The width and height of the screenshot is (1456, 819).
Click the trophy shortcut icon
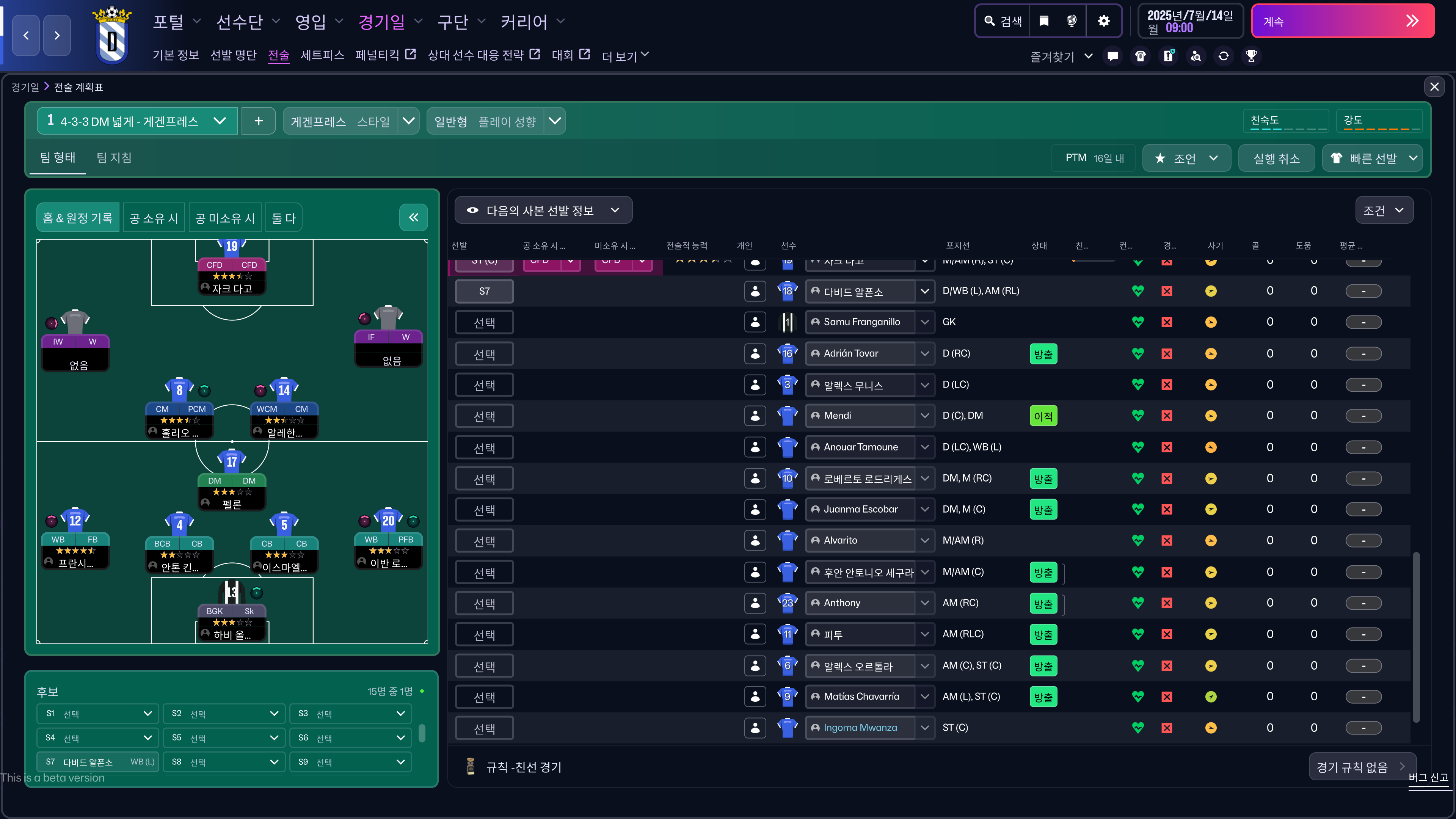[1251, 56]
